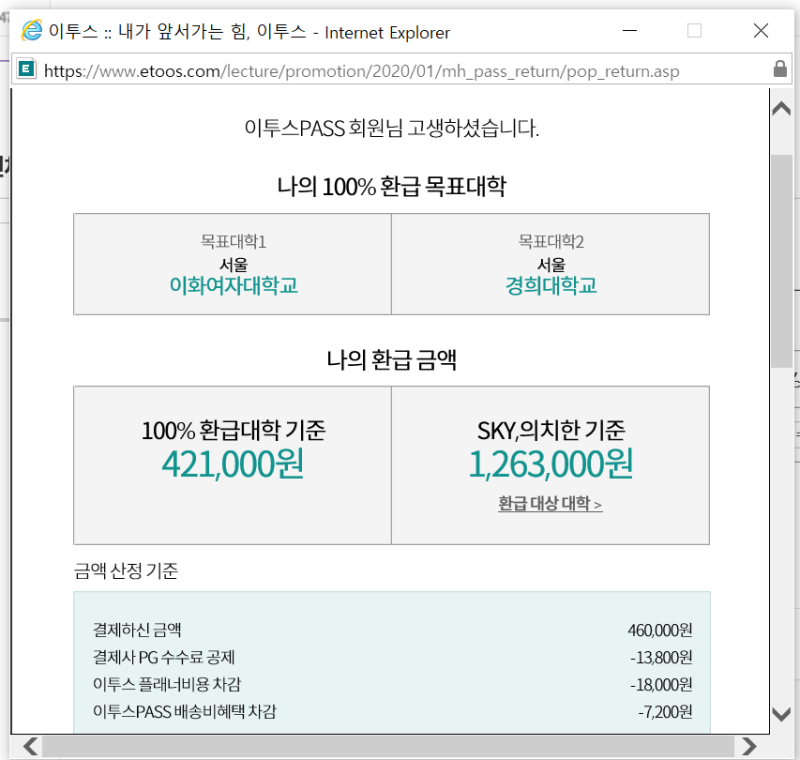Click the -18,000원 deduction value

coord(661,685)
